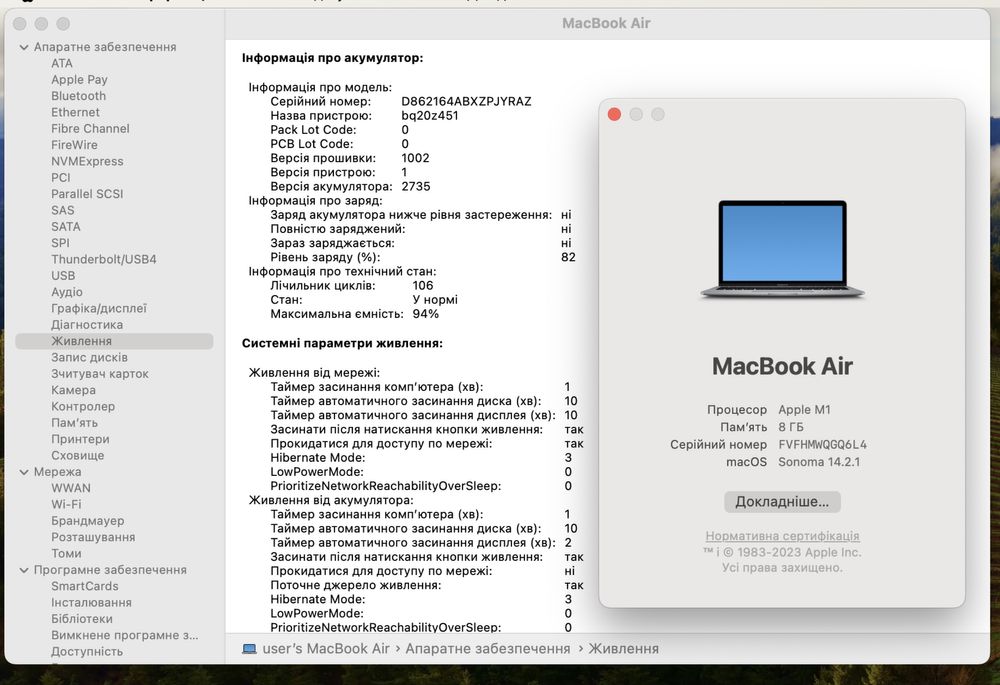The image size is (1000, 685).
Task: Open SmartCards software entry
Action: [x=85, y=586]
